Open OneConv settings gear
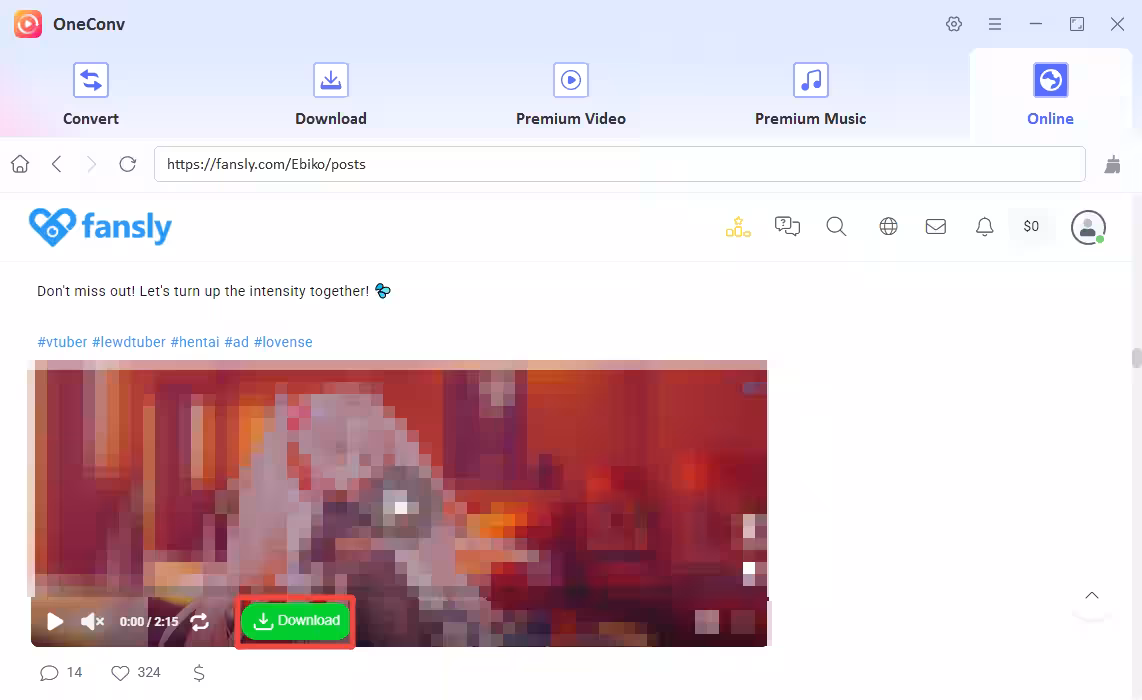The width and height of the screenshot is (1142, 700). tap(953, 24)
